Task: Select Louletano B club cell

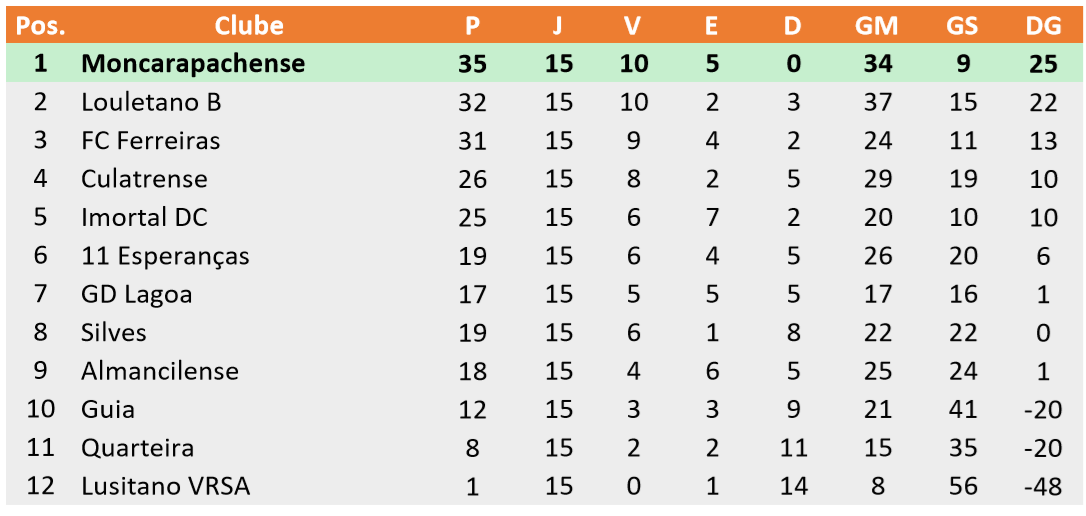Action: [x=151, y=103]
